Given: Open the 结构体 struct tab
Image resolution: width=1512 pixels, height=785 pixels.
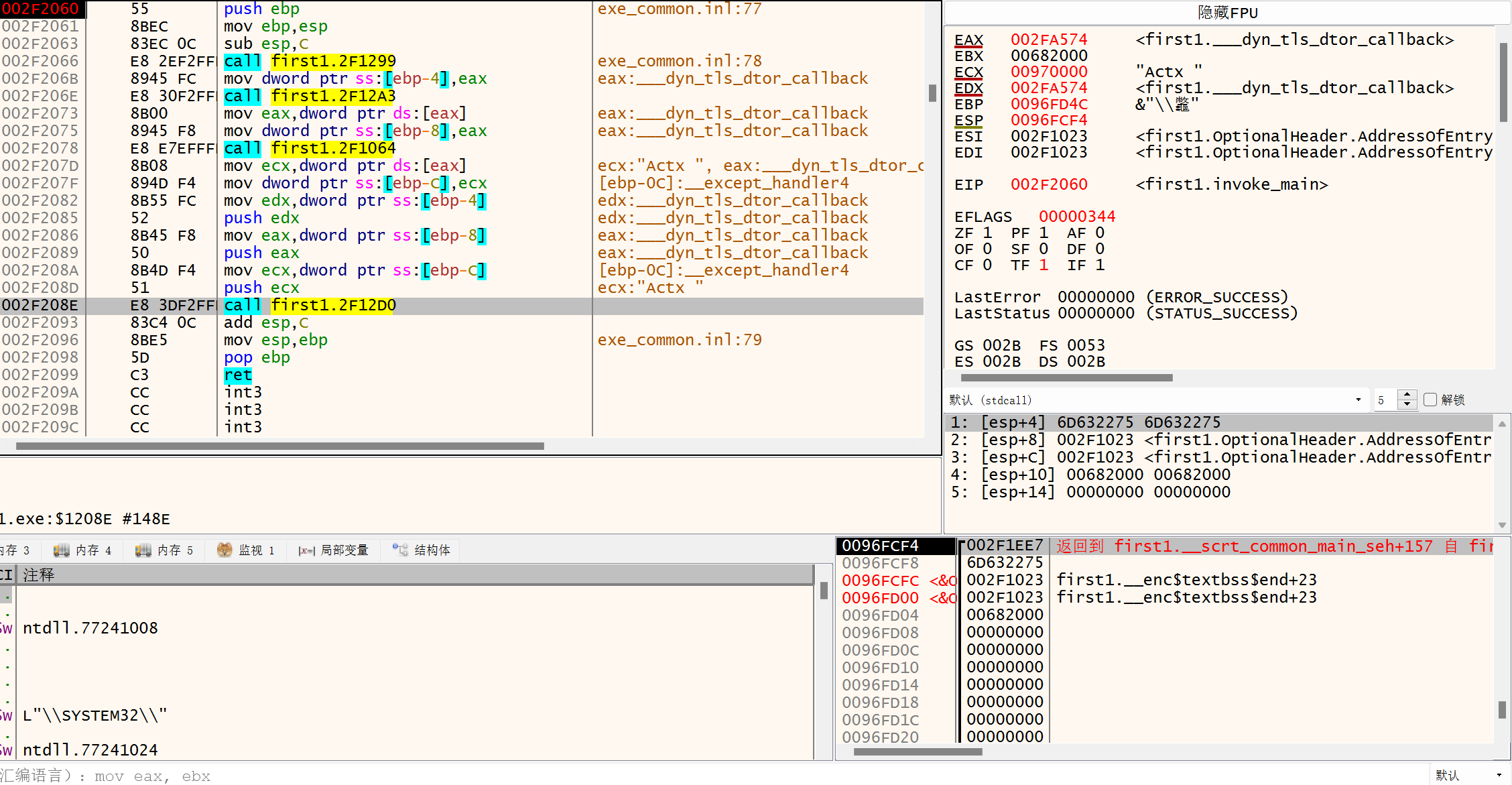Looking at the screenshot, I should (422, 550).
